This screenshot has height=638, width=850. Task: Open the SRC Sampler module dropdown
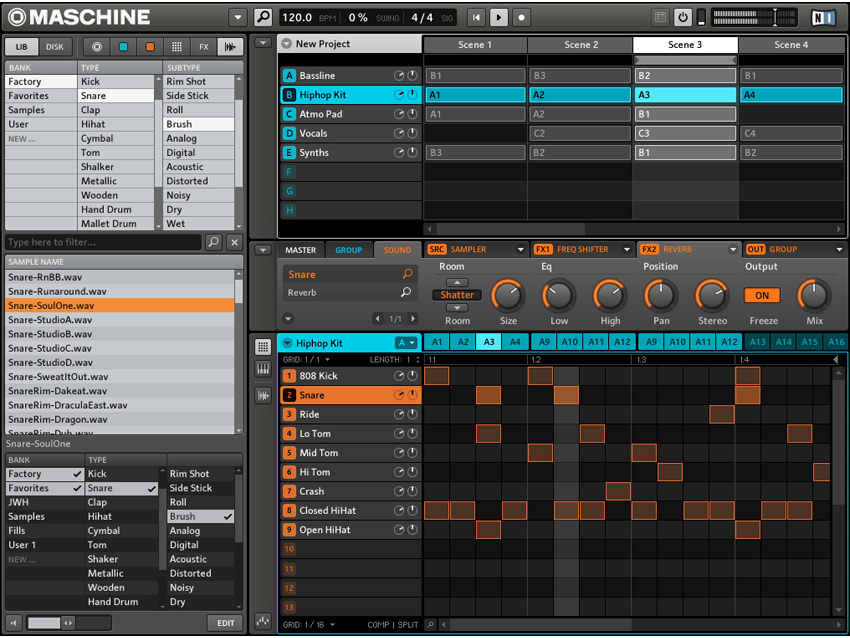[521, 249]
